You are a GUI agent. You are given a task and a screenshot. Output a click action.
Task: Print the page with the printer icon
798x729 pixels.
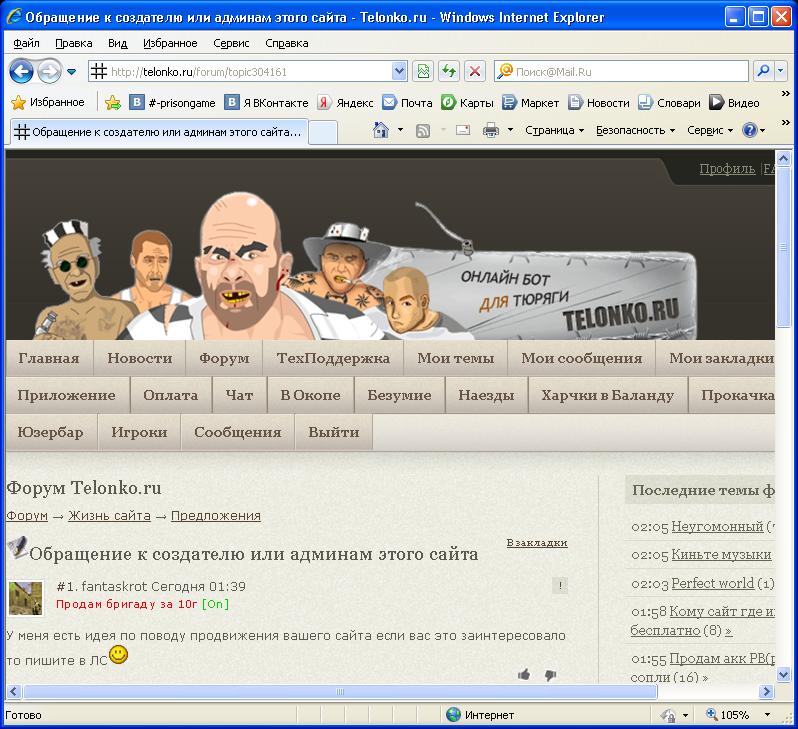pos(491,131)
